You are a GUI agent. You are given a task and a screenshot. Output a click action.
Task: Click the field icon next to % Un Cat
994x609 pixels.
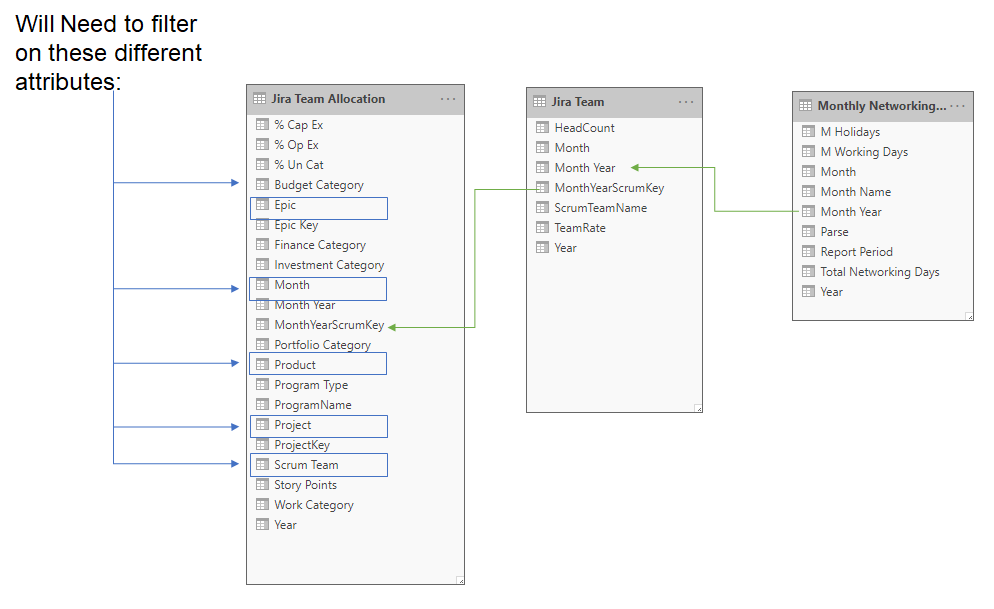[262, 164]
